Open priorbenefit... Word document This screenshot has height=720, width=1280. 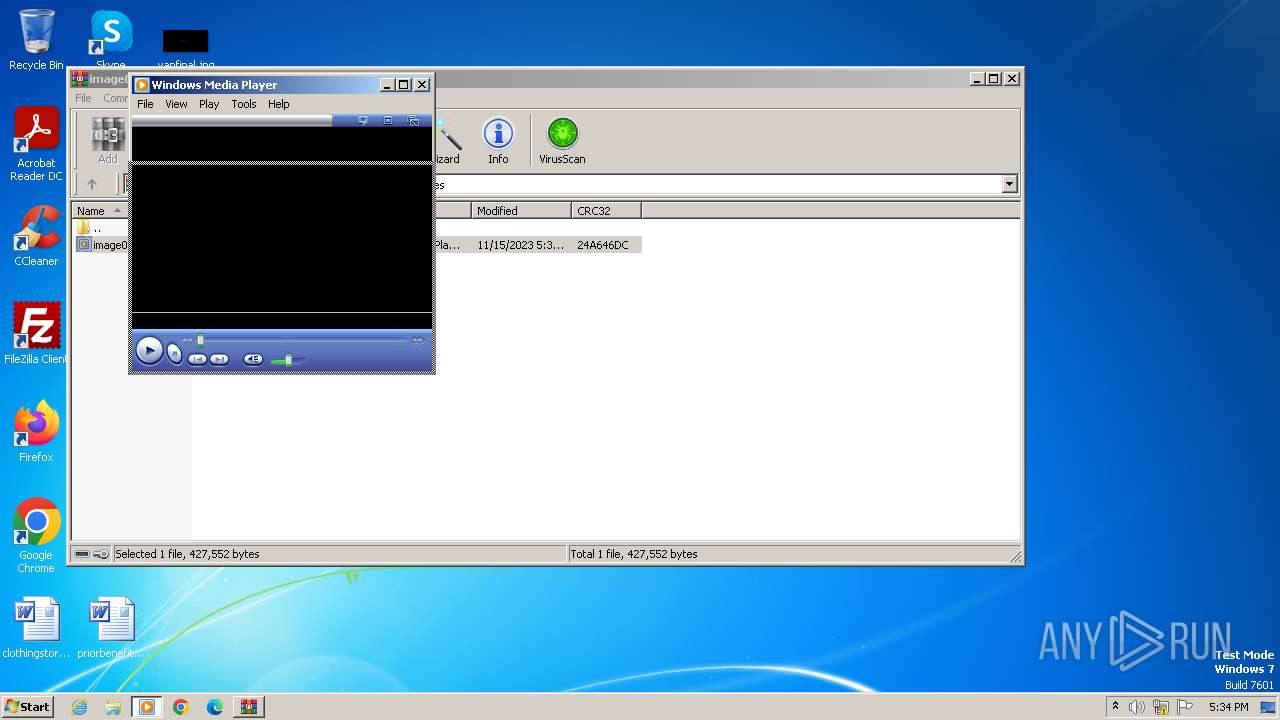pos(111,628)
